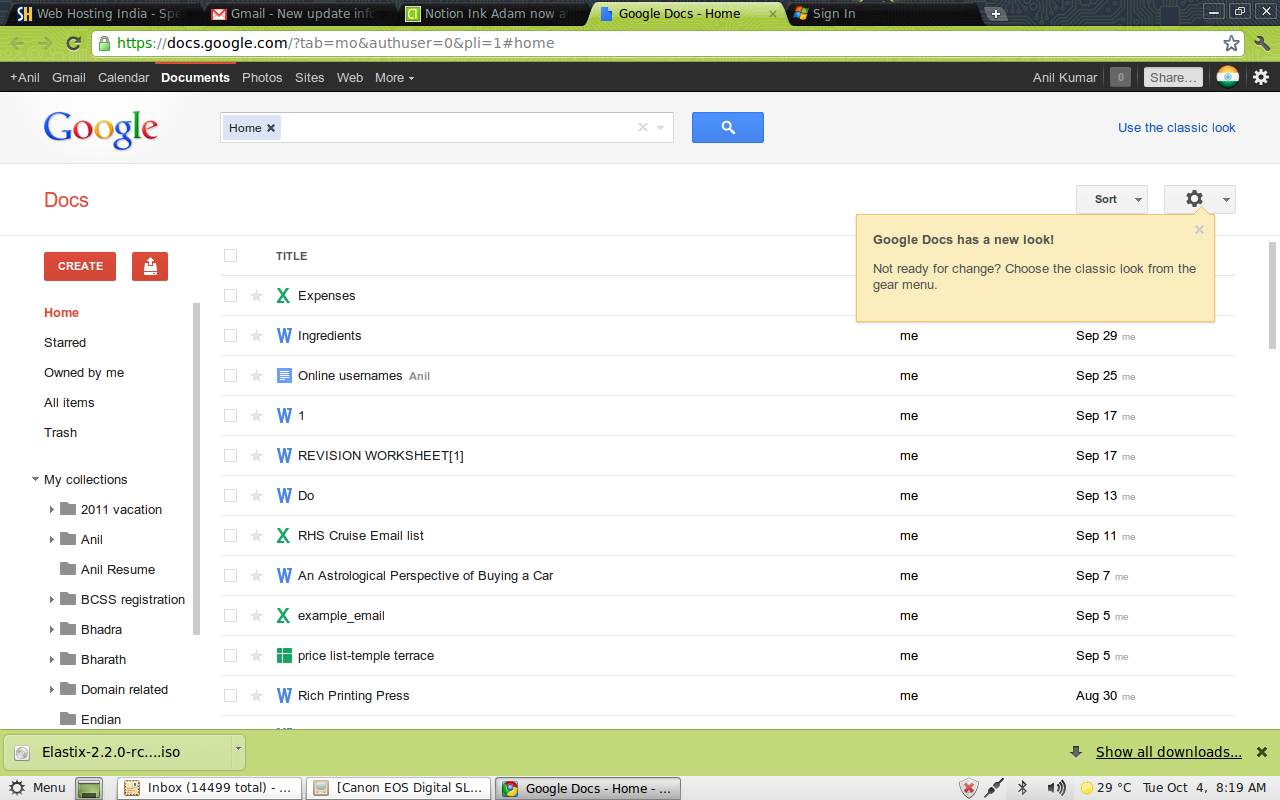Bookmark the page using the address bar star
Screen dimensions: 1280x800
coord(1232,43)
